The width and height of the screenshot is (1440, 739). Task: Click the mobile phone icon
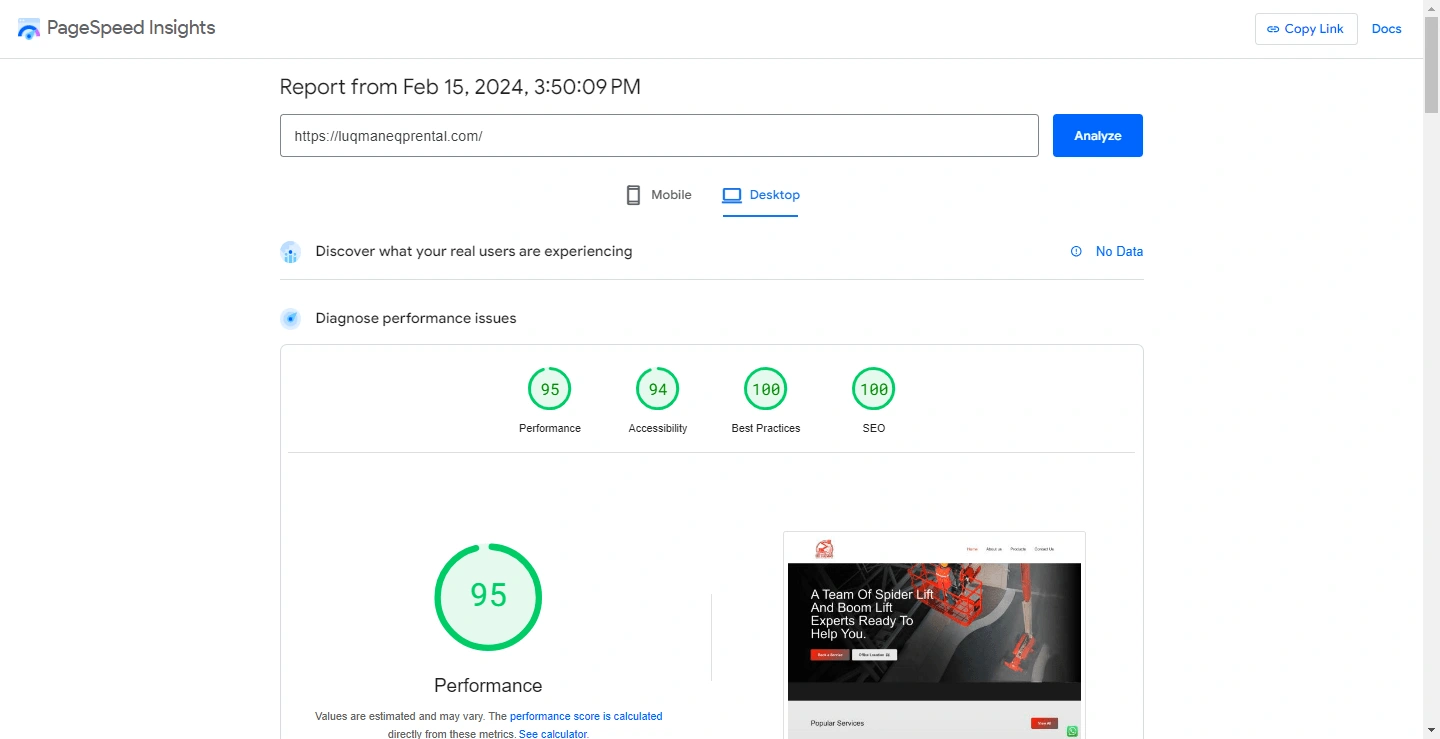point(633,195)
